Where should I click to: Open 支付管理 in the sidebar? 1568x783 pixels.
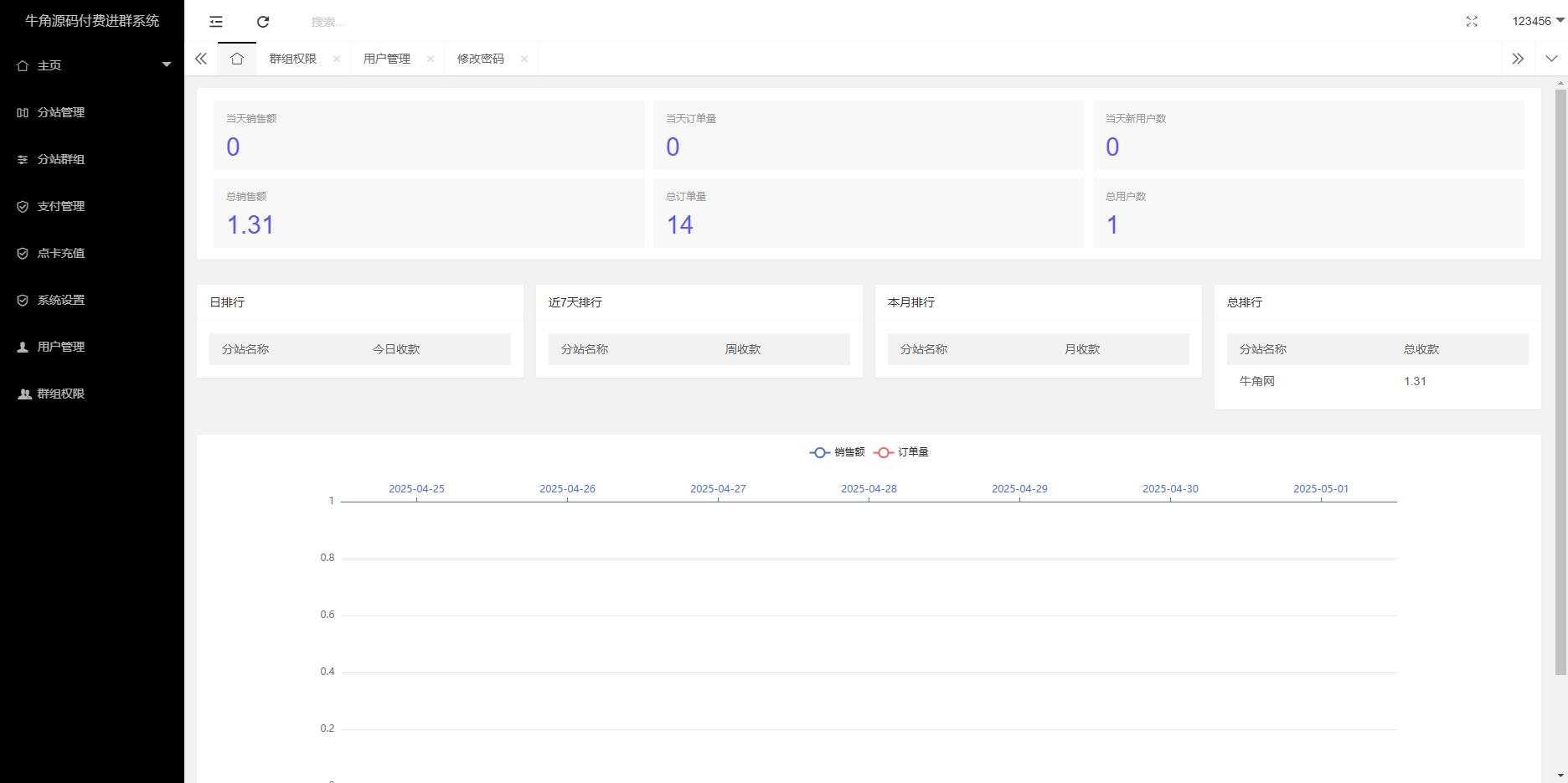click(x=92, y=206)
